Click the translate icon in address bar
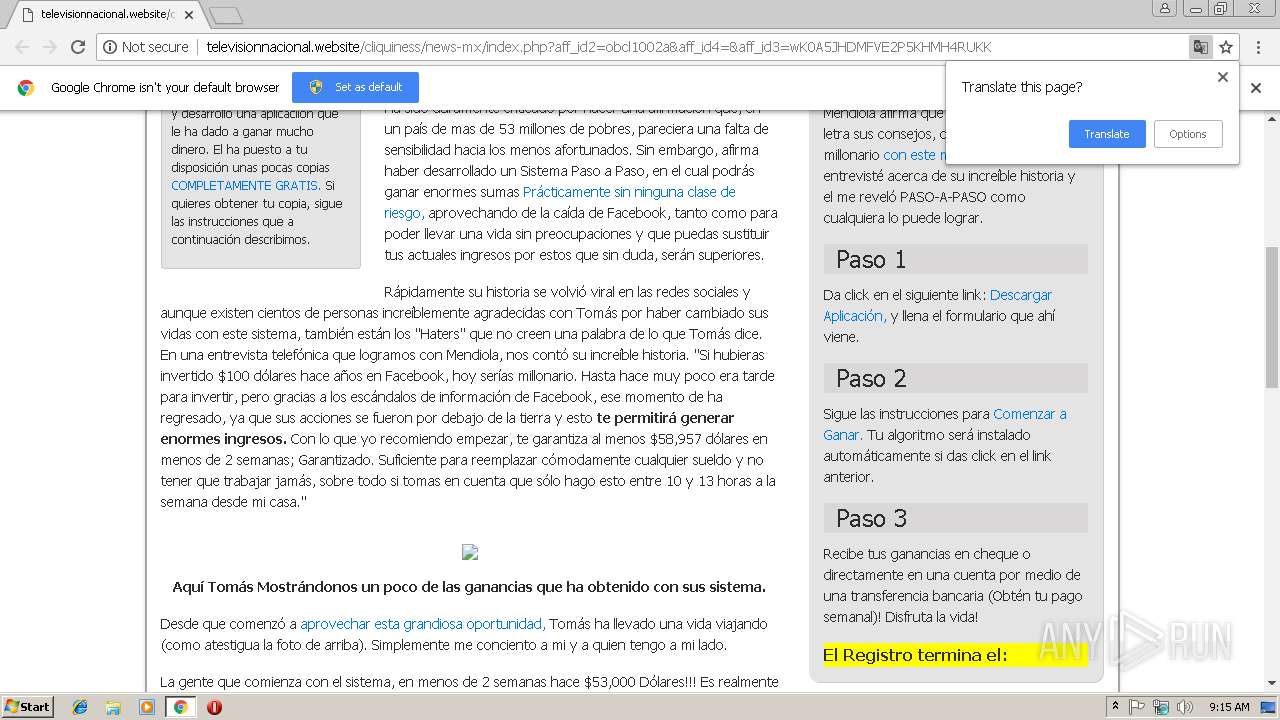The height and width of the screenshot is (720, 1280). click(1200, 47)
